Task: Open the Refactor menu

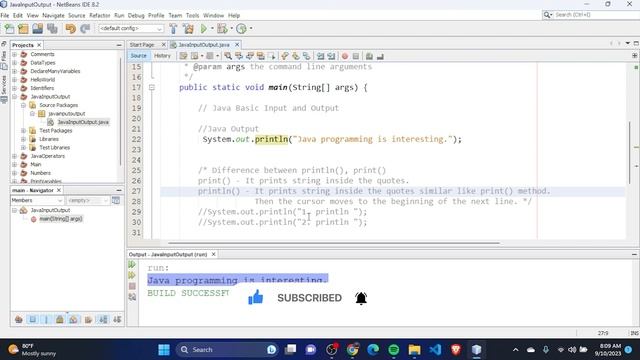Action: 100,16
